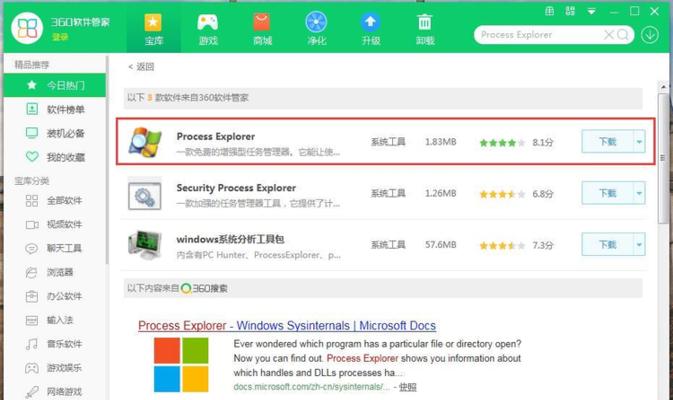This screenshot has width=673, height=400.
Task: Open the 商城 store tab
Action: (x=262, y=29)
